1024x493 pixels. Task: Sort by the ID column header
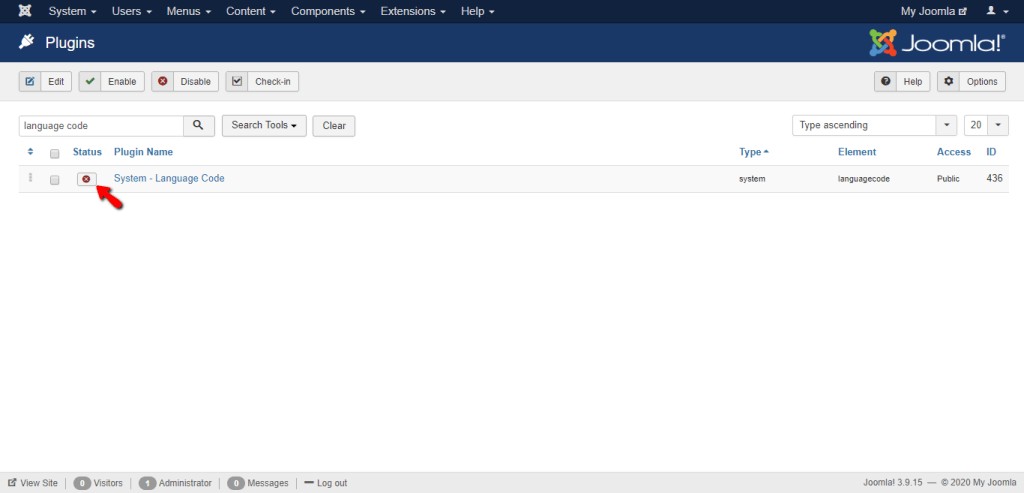[991, 152]
